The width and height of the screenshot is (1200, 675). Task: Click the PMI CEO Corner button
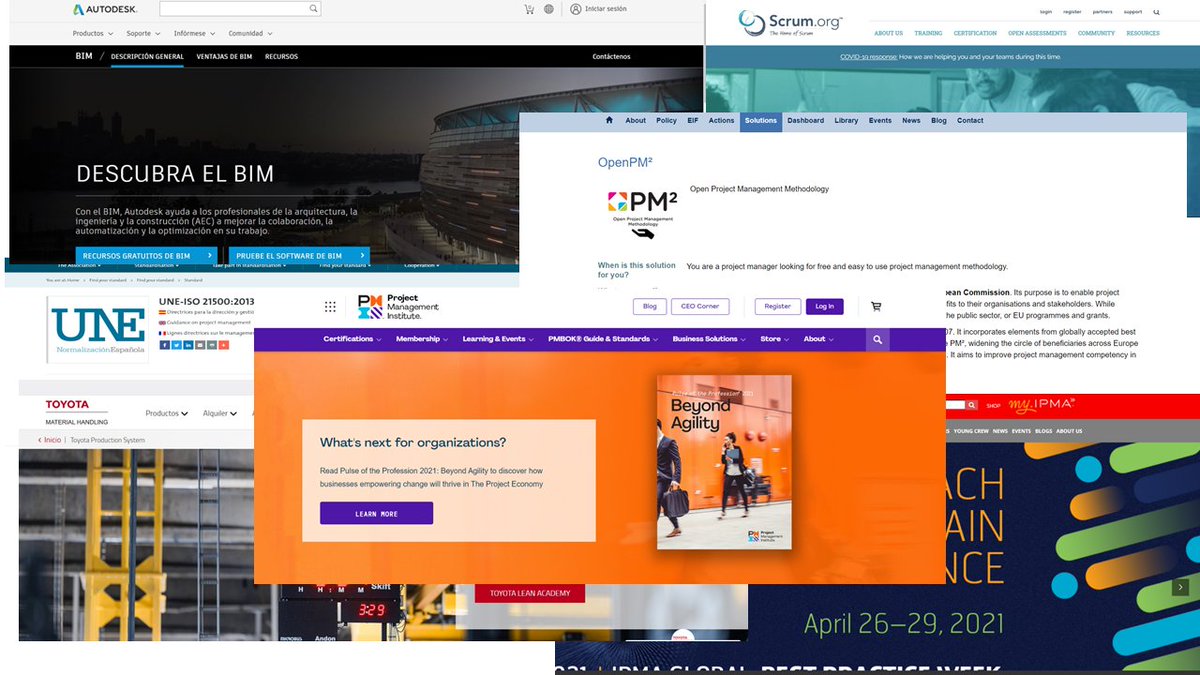(x=700, y=307)
